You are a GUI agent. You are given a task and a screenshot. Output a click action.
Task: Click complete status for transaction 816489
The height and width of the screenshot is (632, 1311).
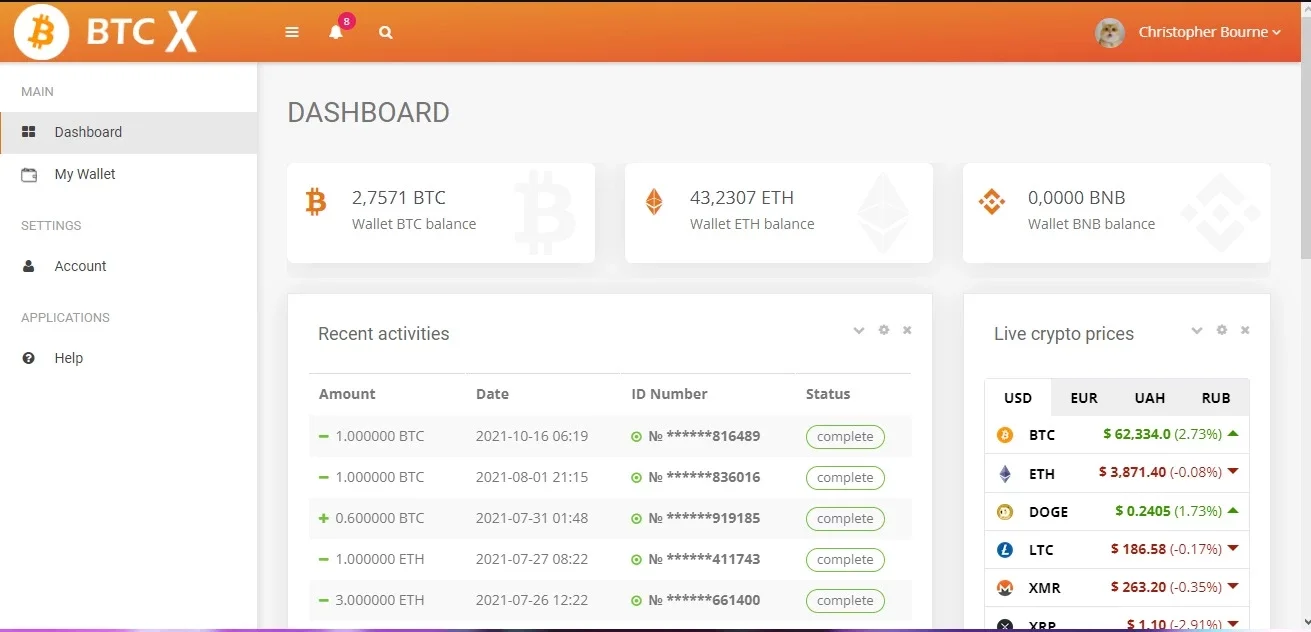pos(845,436)
